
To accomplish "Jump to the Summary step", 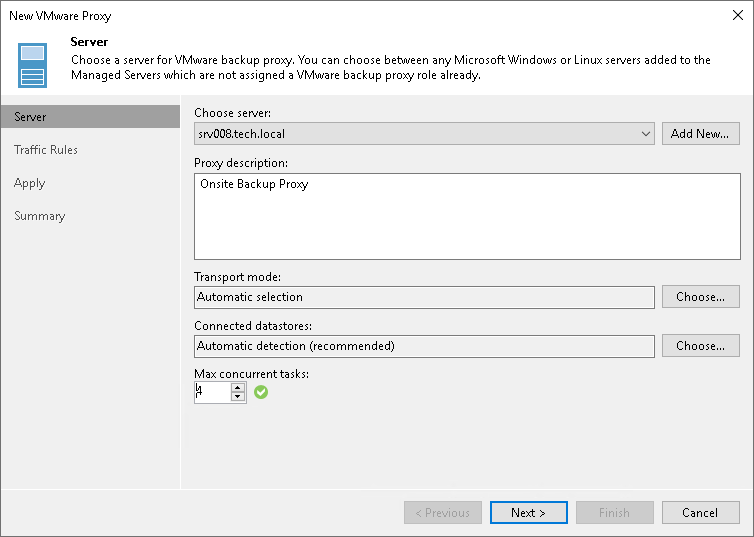I will pyautogui.click(x=40, y=216).
